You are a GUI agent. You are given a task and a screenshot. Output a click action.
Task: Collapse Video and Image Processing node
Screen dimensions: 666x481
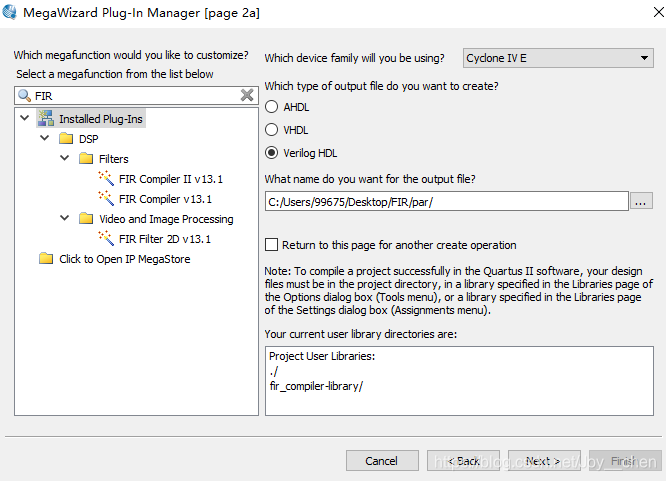point(65,218)
